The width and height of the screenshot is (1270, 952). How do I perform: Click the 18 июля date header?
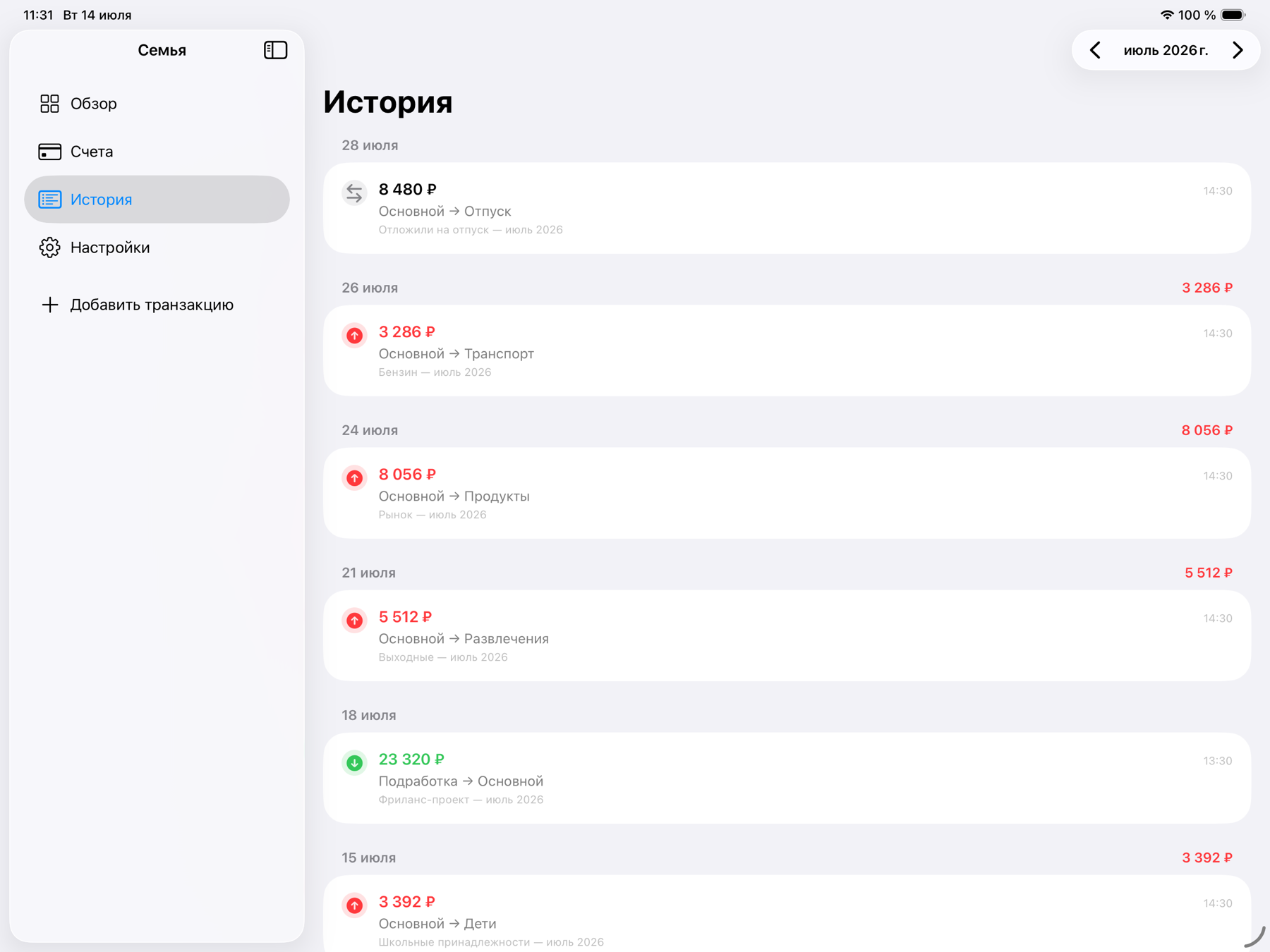(368, 715)
